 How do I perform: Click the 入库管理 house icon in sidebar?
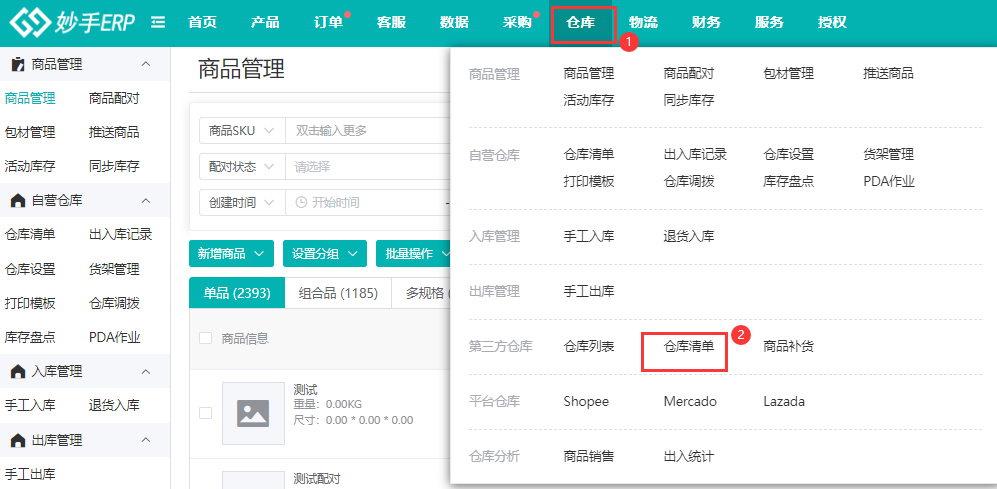point(18,371)
